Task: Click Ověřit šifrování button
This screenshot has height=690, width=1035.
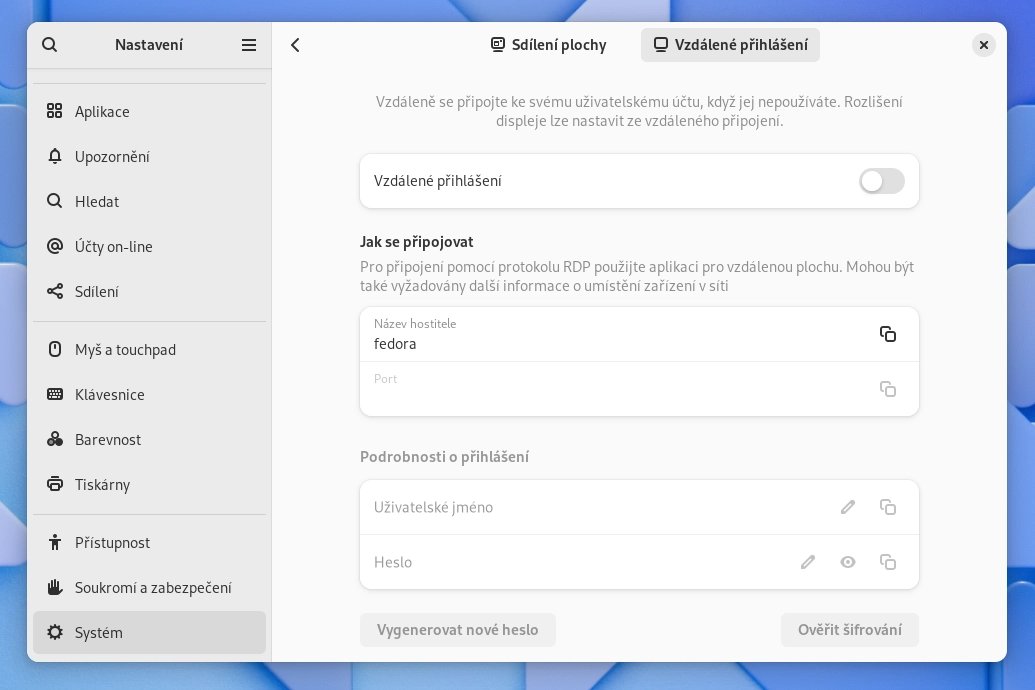Action: [x=850, y=630]
